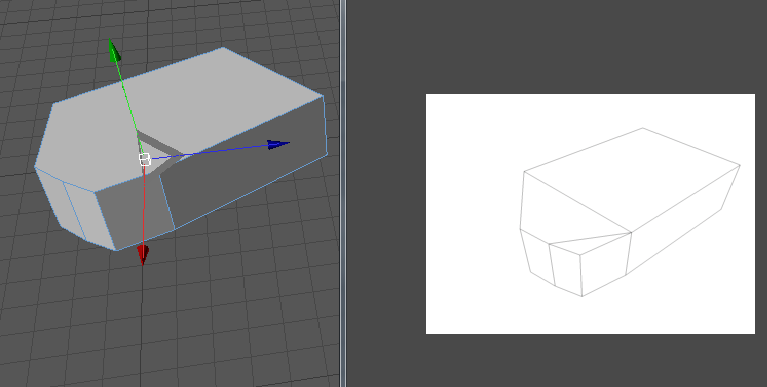Click the blue Z-axis arrow of the gizmo
Viewport: 767px width, 387px height.
point(278,144)
